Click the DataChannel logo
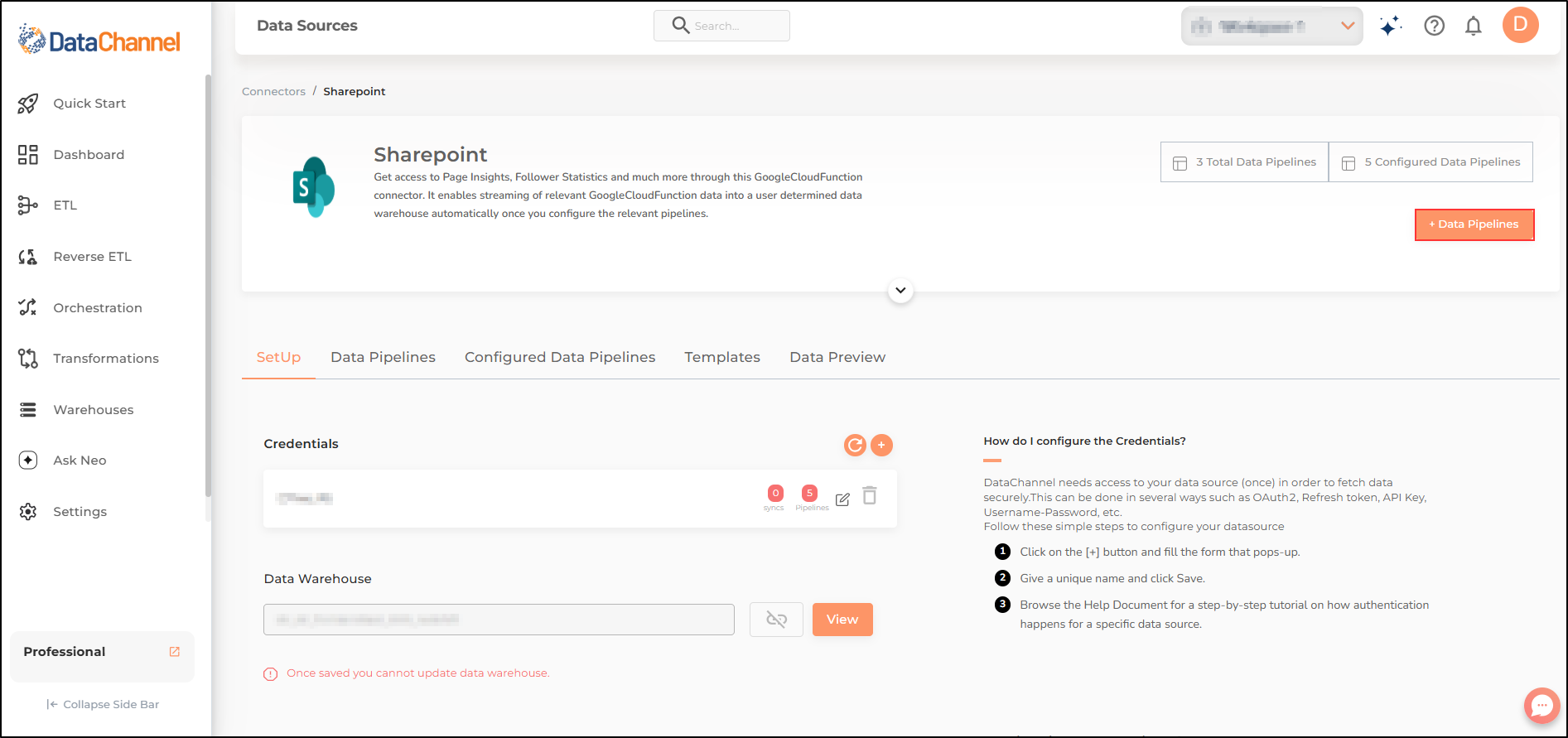 click(99, 40)
